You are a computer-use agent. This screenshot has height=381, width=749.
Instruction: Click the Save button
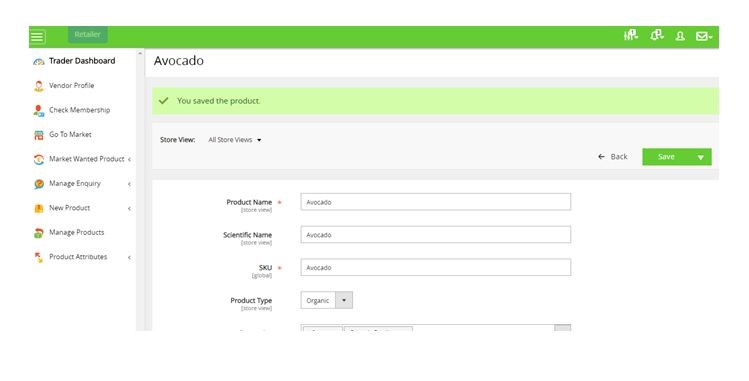pos(666,157)
